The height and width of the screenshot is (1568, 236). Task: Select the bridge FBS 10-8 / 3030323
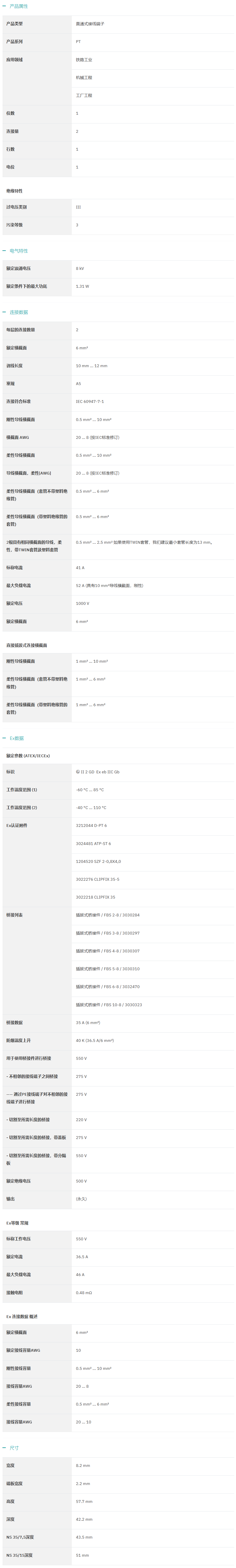109,1005
